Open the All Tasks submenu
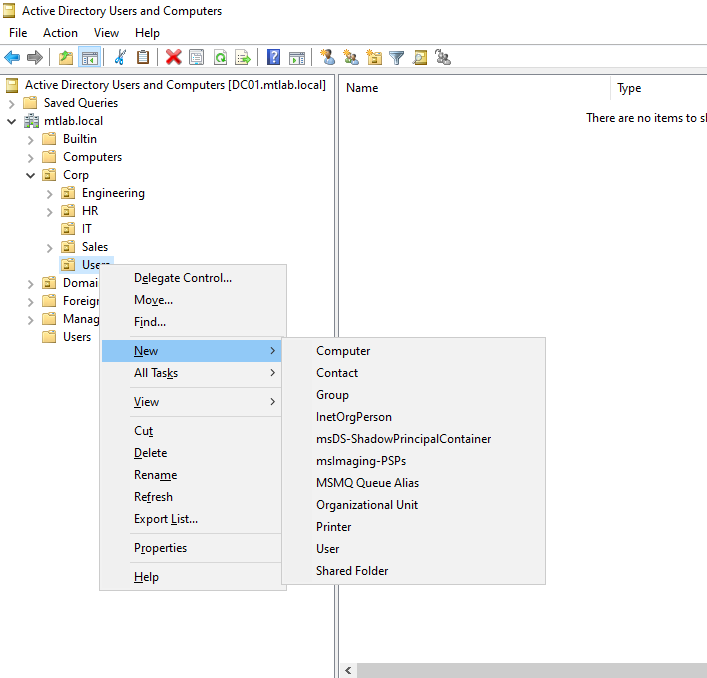Screen dimensions: 707x678 (192, 373)
